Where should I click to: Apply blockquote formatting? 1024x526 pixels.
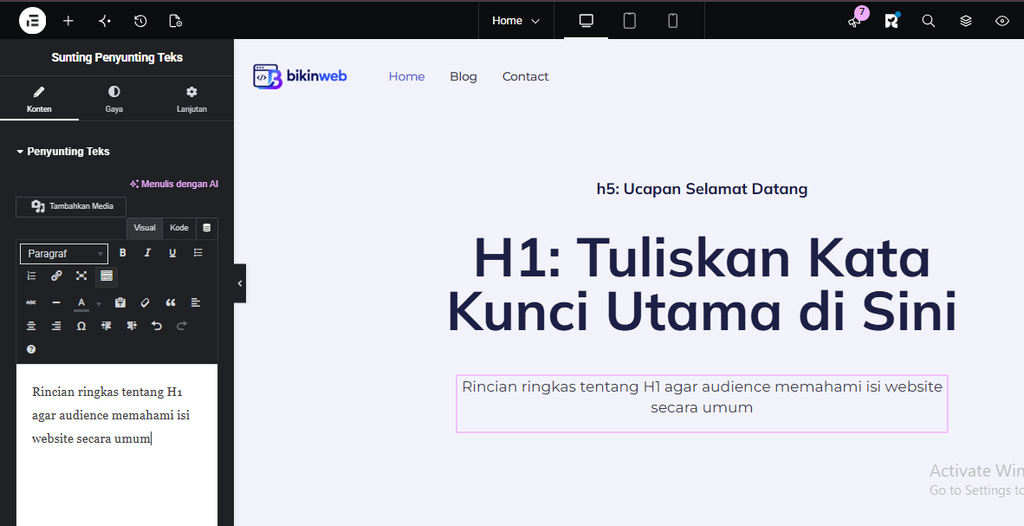click(170, 303)
